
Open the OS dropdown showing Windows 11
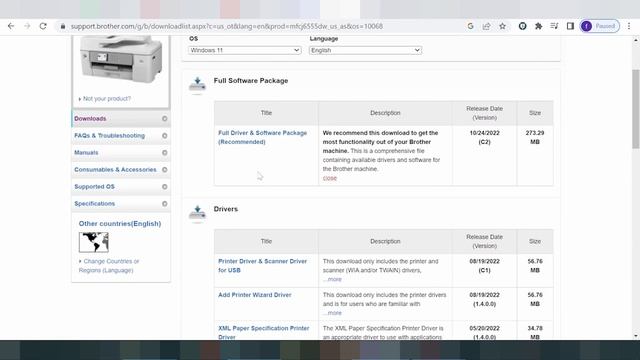[244, 50]
